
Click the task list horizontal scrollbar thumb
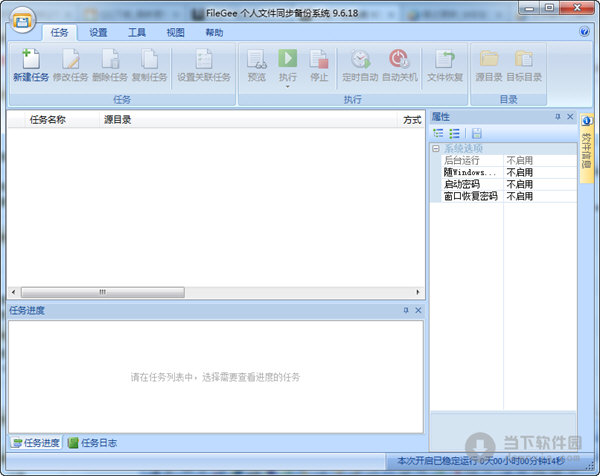click(103, 292)
